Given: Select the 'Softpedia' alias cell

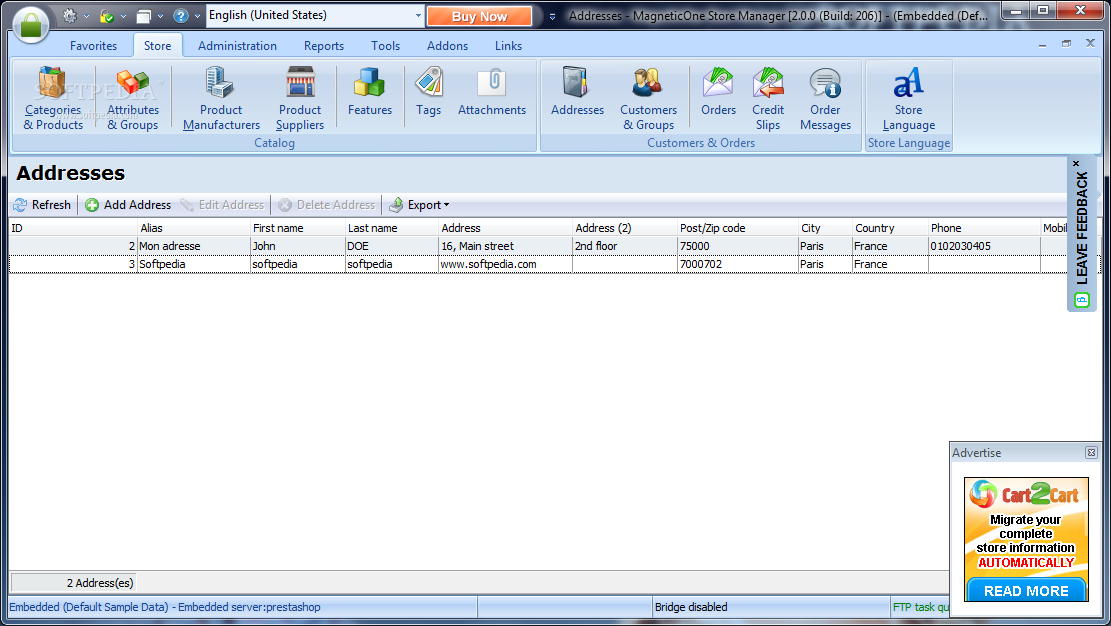Looking at the screenshot, I should tap(193, 264).
